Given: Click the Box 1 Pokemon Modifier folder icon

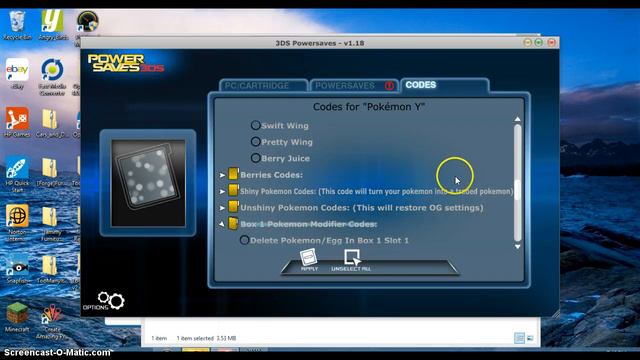Looking at the screenshot, I should tap(233, 223).
